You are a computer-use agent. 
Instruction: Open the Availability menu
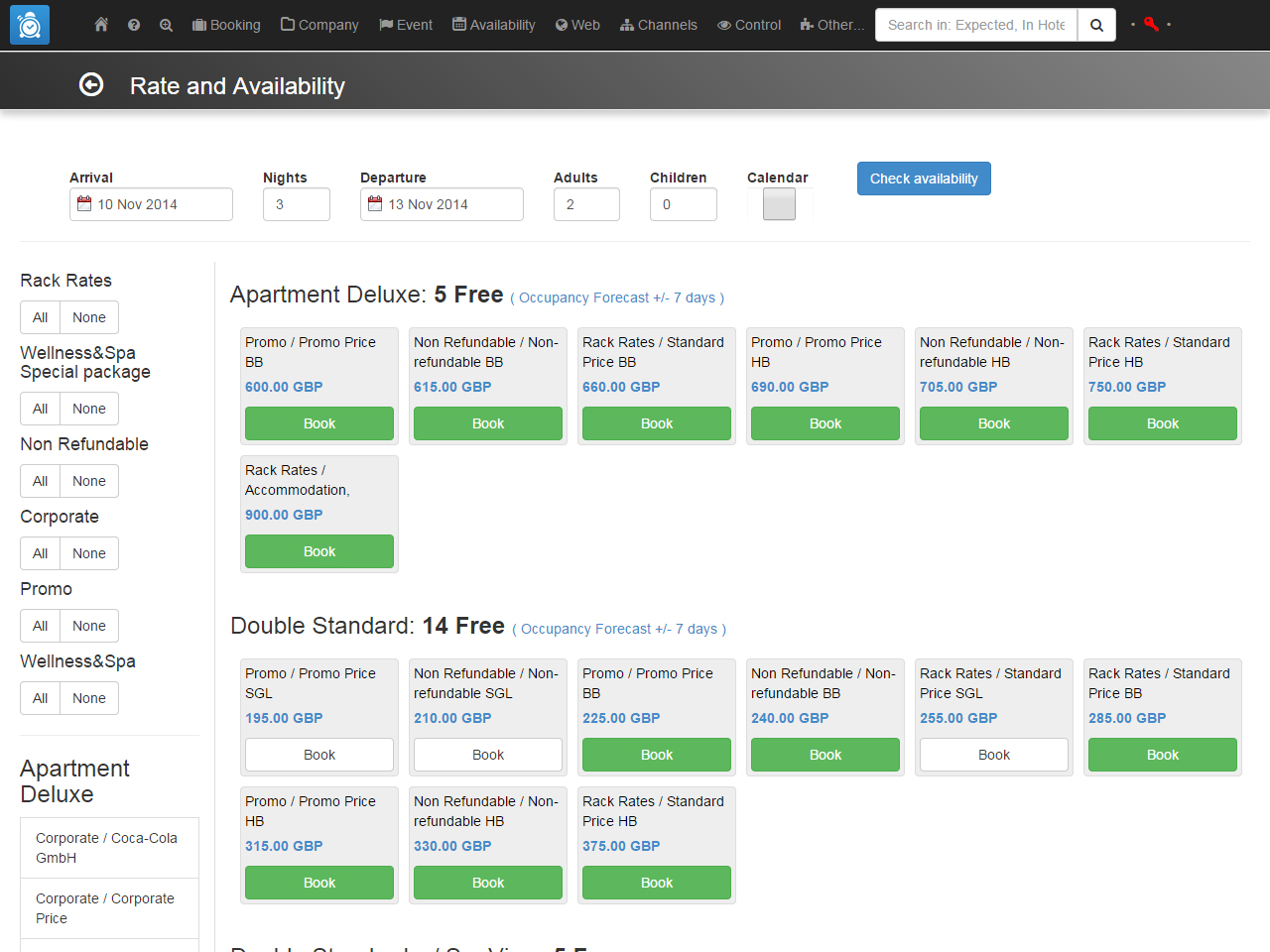pos(493,25)
